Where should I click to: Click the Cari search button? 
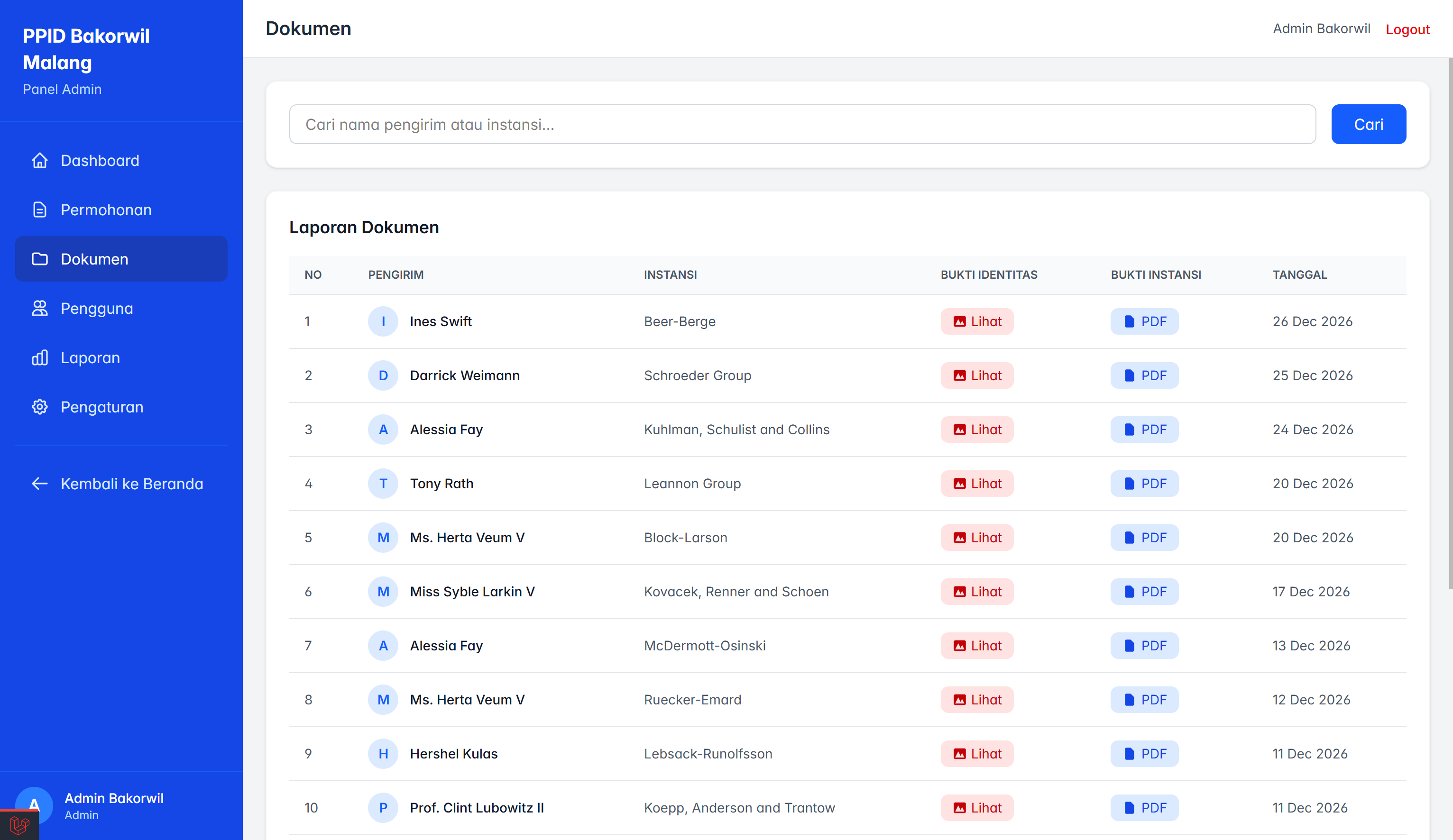click(1368, 124)
